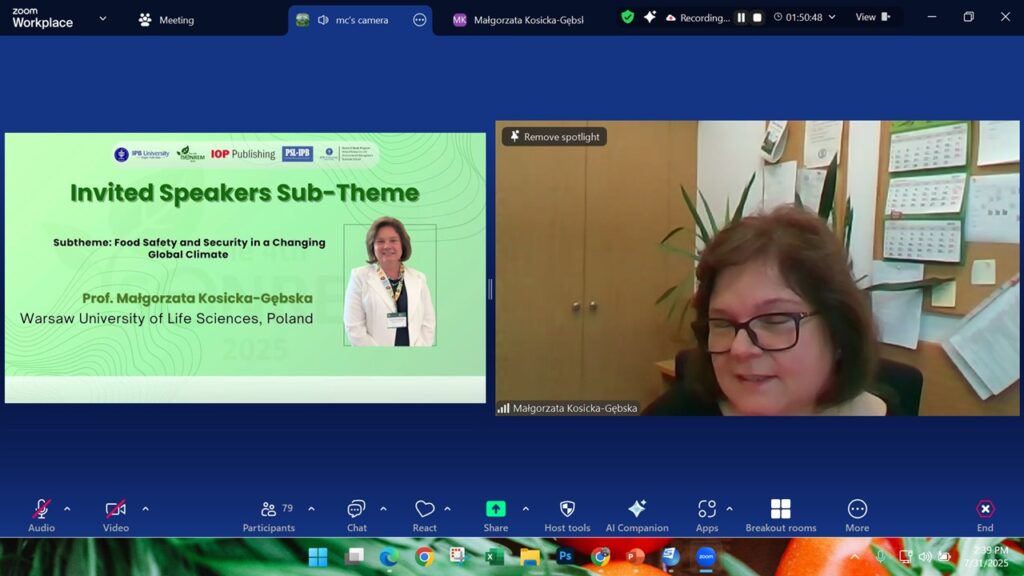
Task: Unmute the microphone with Audio button
Action: (41, 509)
